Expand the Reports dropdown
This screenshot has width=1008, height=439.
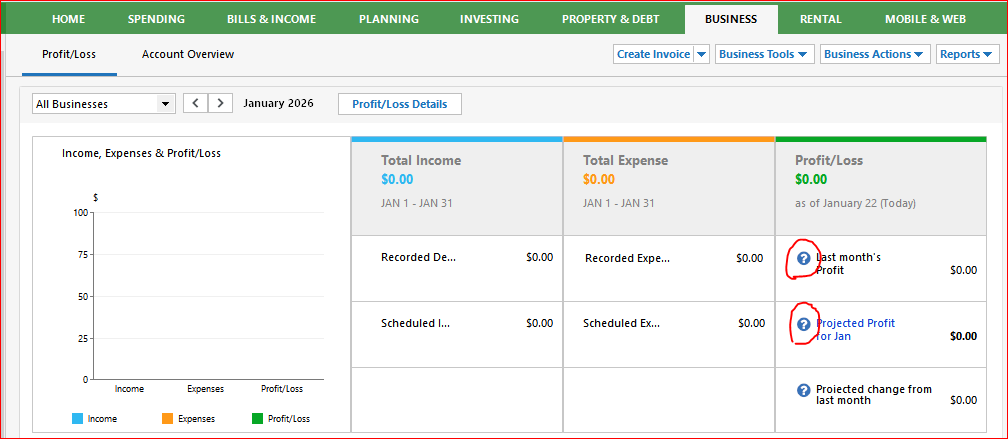coord(967,54)
